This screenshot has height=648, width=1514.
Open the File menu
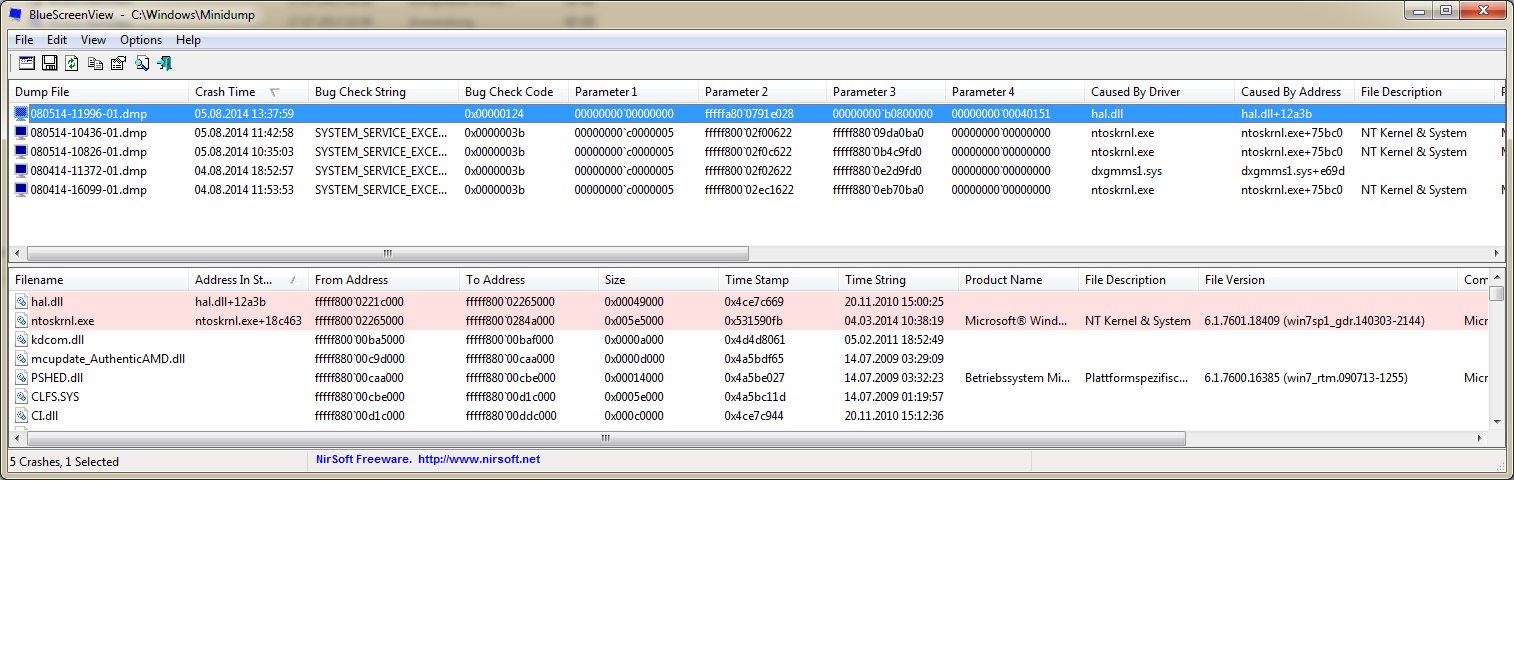click(x=24, y=40)
